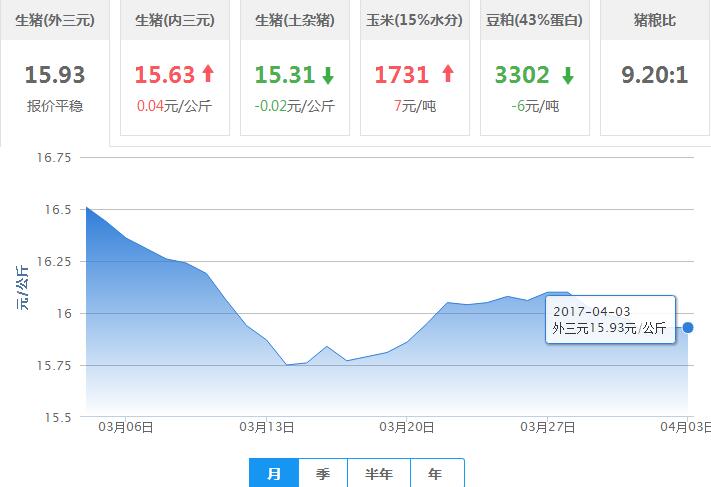Open the 猪粮比 ratio tab

click(x=655, y=20)
